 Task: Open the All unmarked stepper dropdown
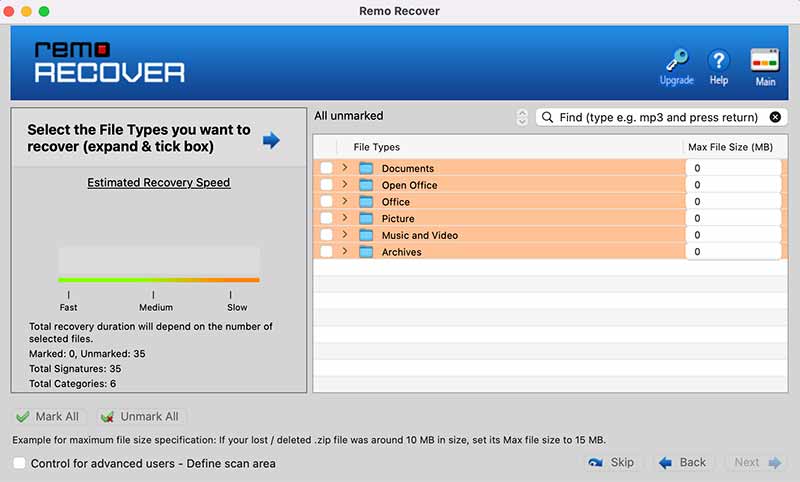click(x=522, y=117)
